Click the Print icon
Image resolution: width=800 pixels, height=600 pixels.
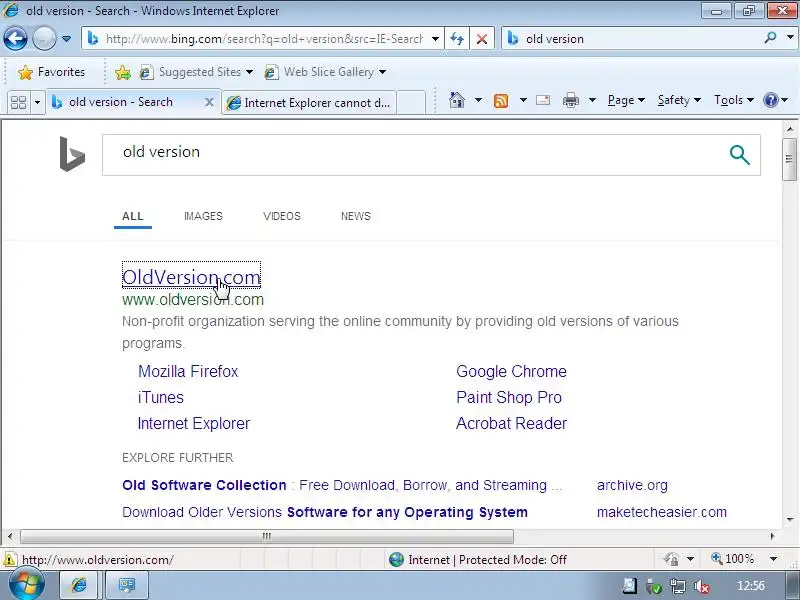pyautogui.click(x=570, y=101)
